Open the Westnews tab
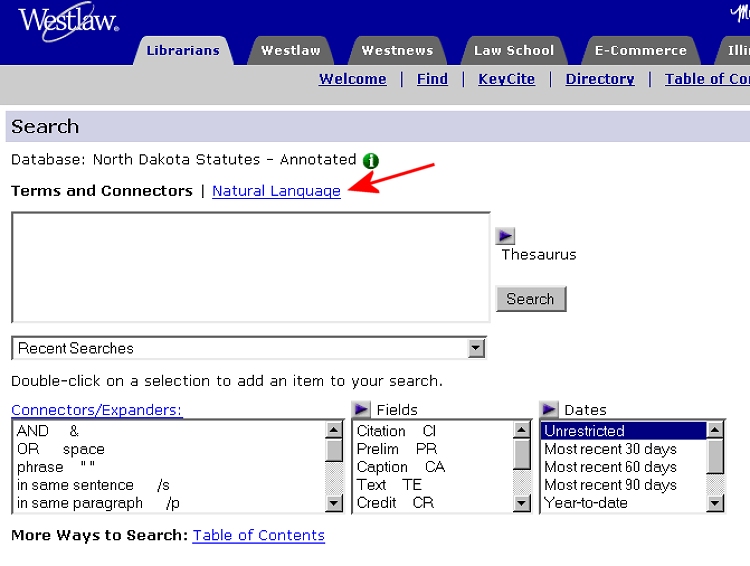The image size is (750, 566). (397, 50)
